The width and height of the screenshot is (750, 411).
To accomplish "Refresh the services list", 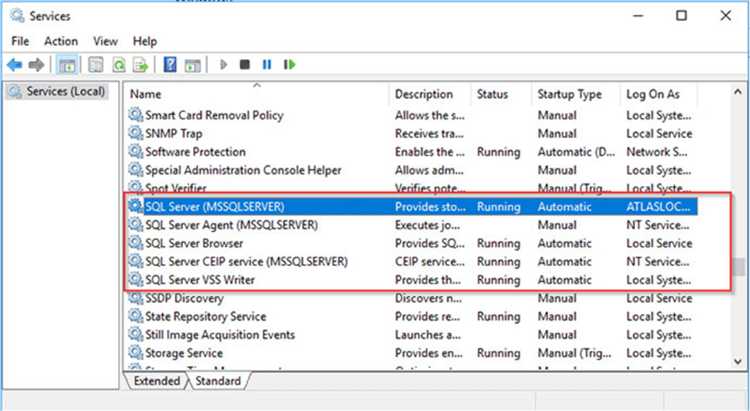I will pos(118,64).
